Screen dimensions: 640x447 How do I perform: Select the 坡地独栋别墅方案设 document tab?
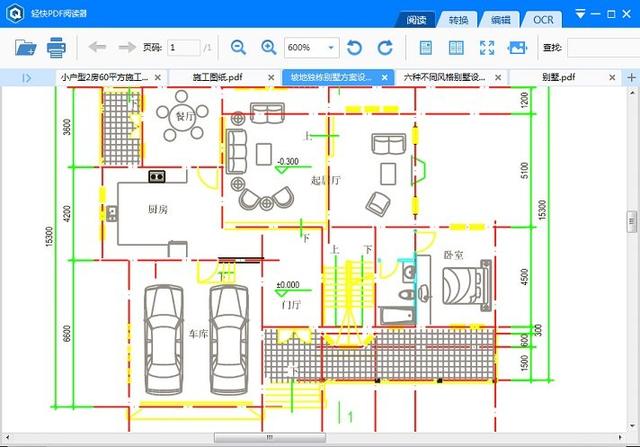coord(331,77)
